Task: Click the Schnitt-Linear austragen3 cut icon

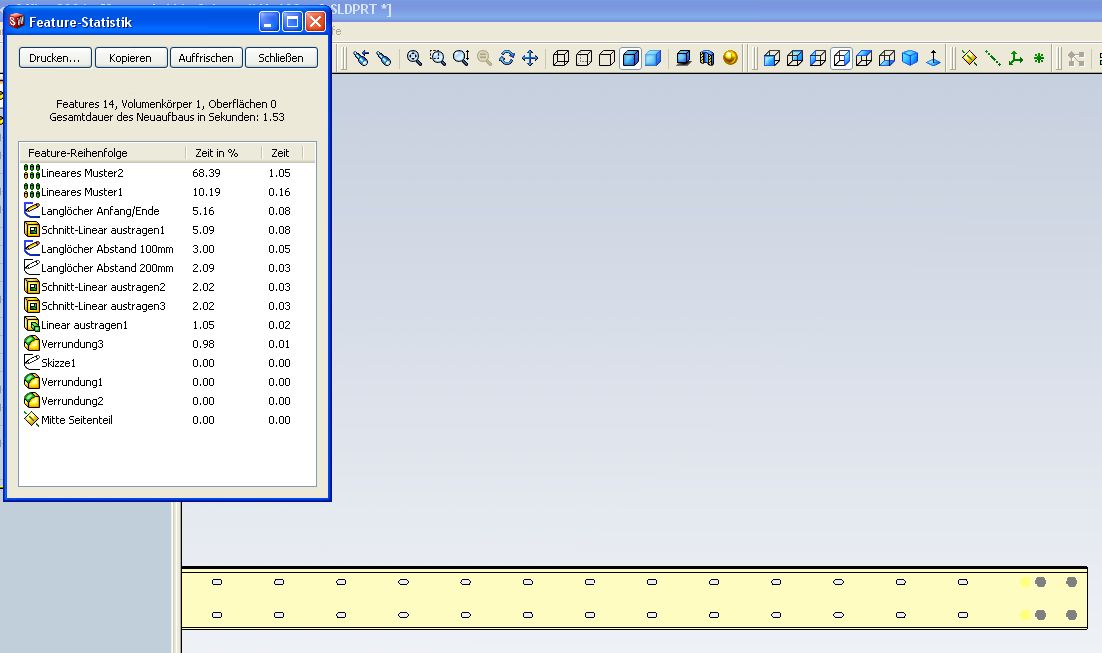Action: 32,306
